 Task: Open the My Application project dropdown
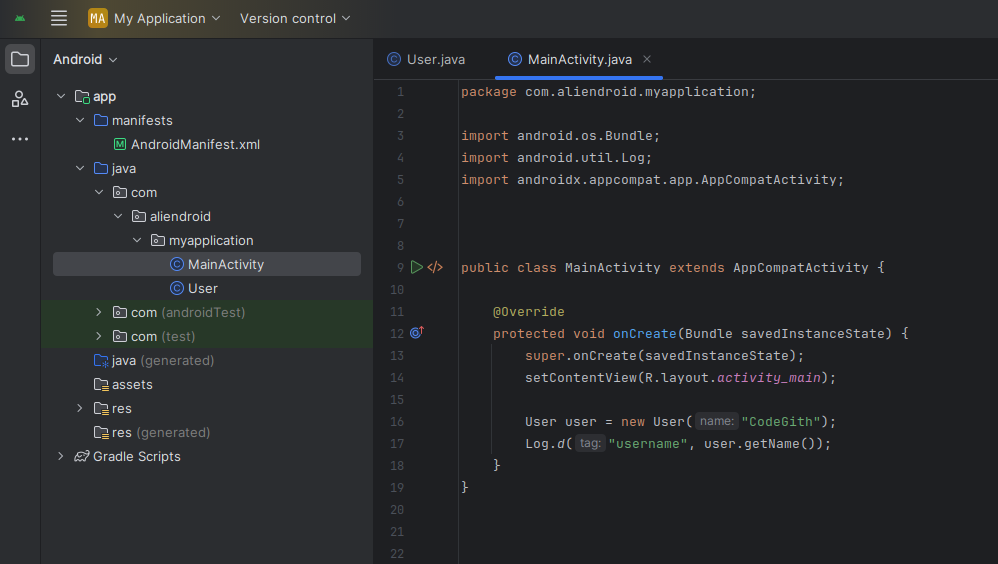tap(166, 18)
